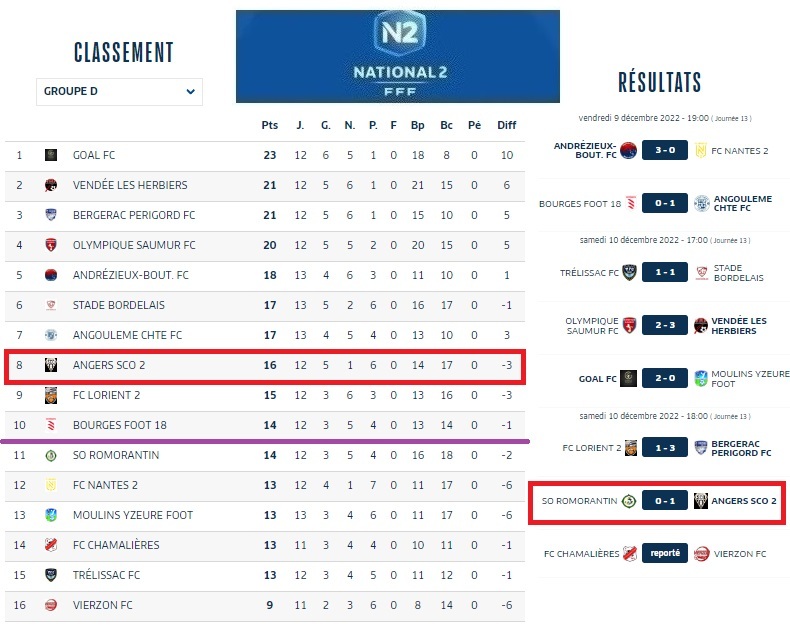Click the 0-1 score for Romorantin vs Angers
The image size is (790, 639).
pos(664,500)
